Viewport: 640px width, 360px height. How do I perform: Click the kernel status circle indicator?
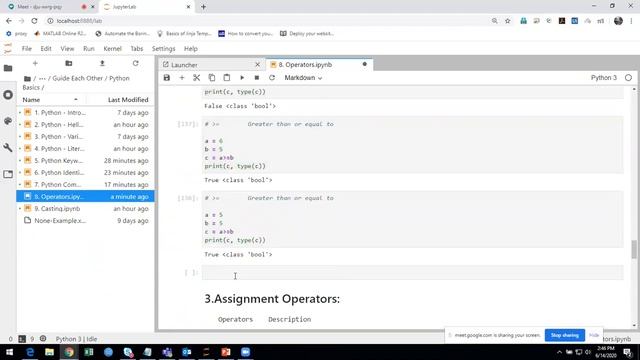point(628,78)
